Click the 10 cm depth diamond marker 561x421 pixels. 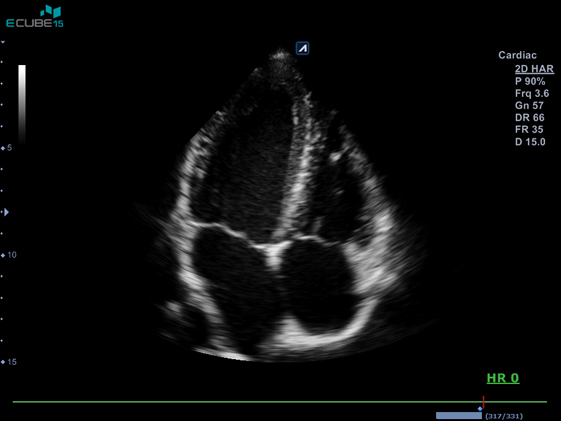3,255
